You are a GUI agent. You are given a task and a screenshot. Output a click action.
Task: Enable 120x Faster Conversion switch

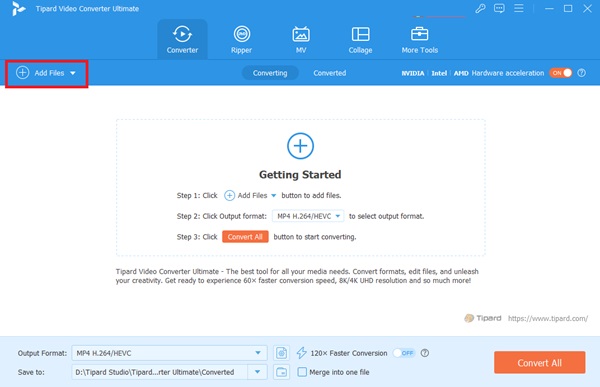(404, 353)
